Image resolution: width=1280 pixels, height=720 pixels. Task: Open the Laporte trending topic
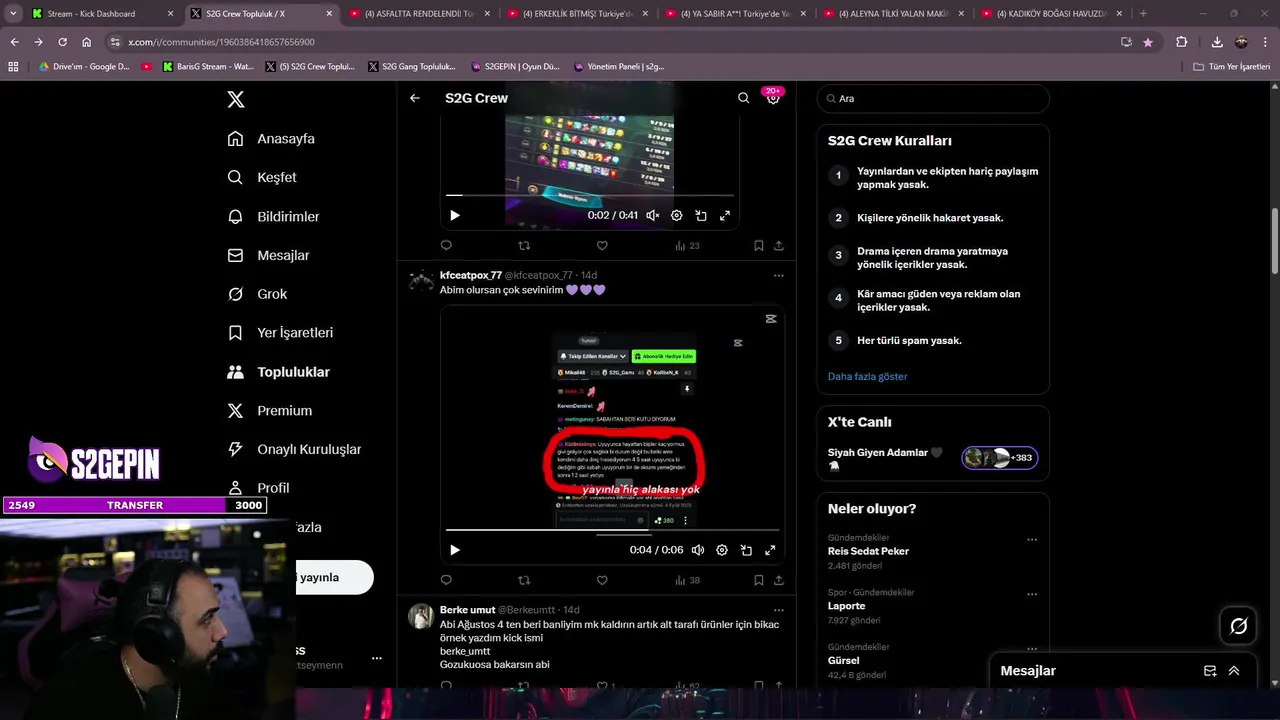(847, 606)
